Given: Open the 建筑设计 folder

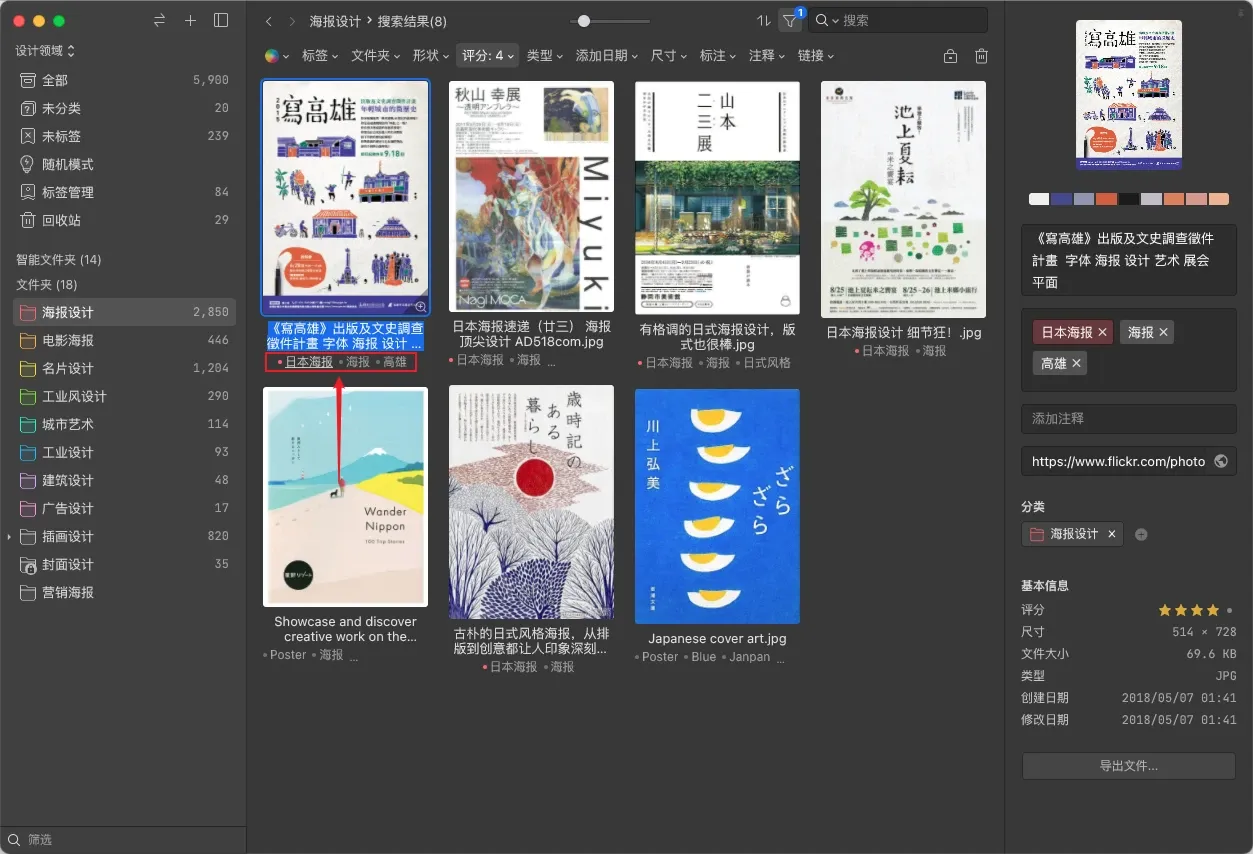Looking at the screenshot, I should pyautogui.click(x=124, y=480).
